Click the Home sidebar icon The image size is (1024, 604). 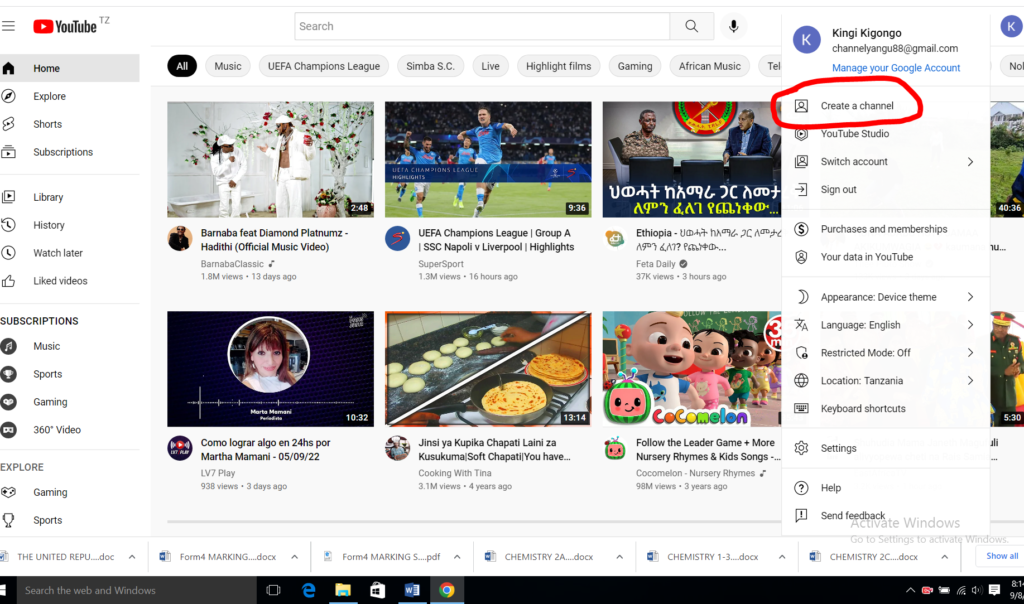coord(8,68)
